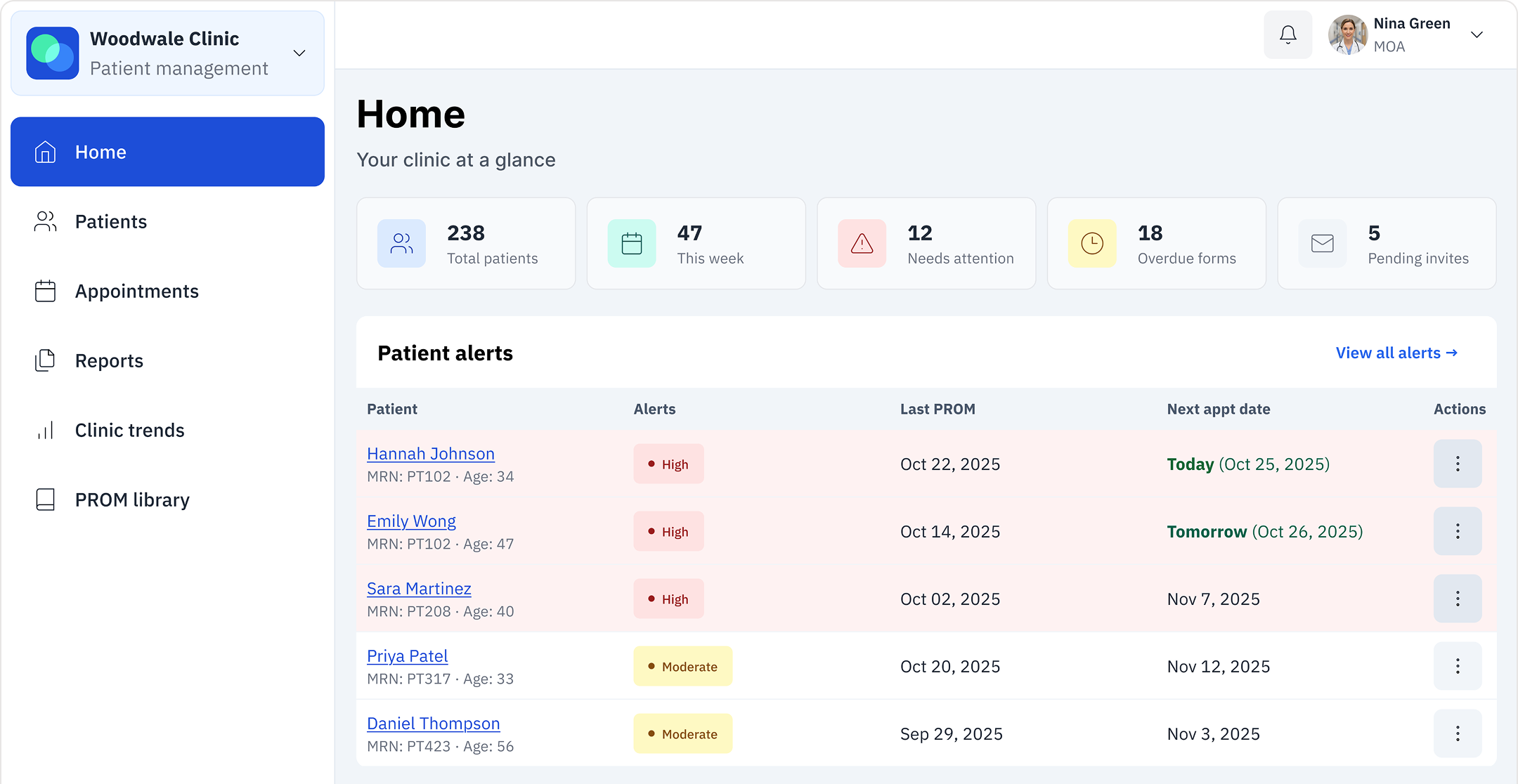This screenshot has width=1518, height=784.
Task: Open the Nina Green profile dropdown
Action: point(1477,34)
